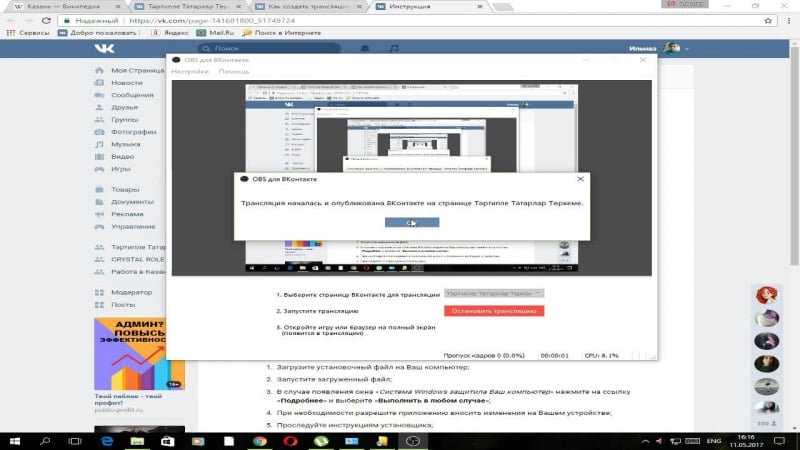The width and height of the screenshot is (800, 450).
Task: Close the OBS message dialog
Action: pos(580,179)
